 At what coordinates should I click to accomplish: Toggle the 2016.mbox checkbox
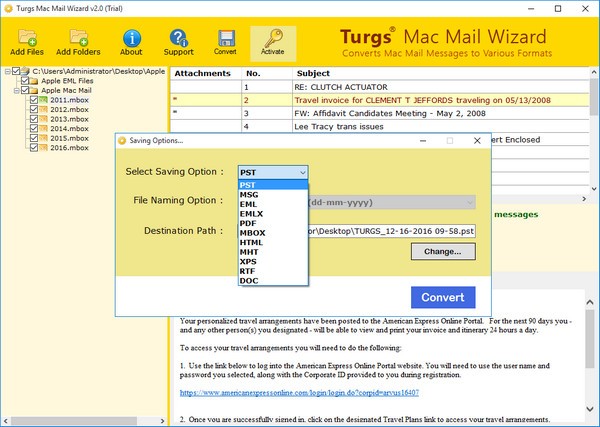pos(34,147)
